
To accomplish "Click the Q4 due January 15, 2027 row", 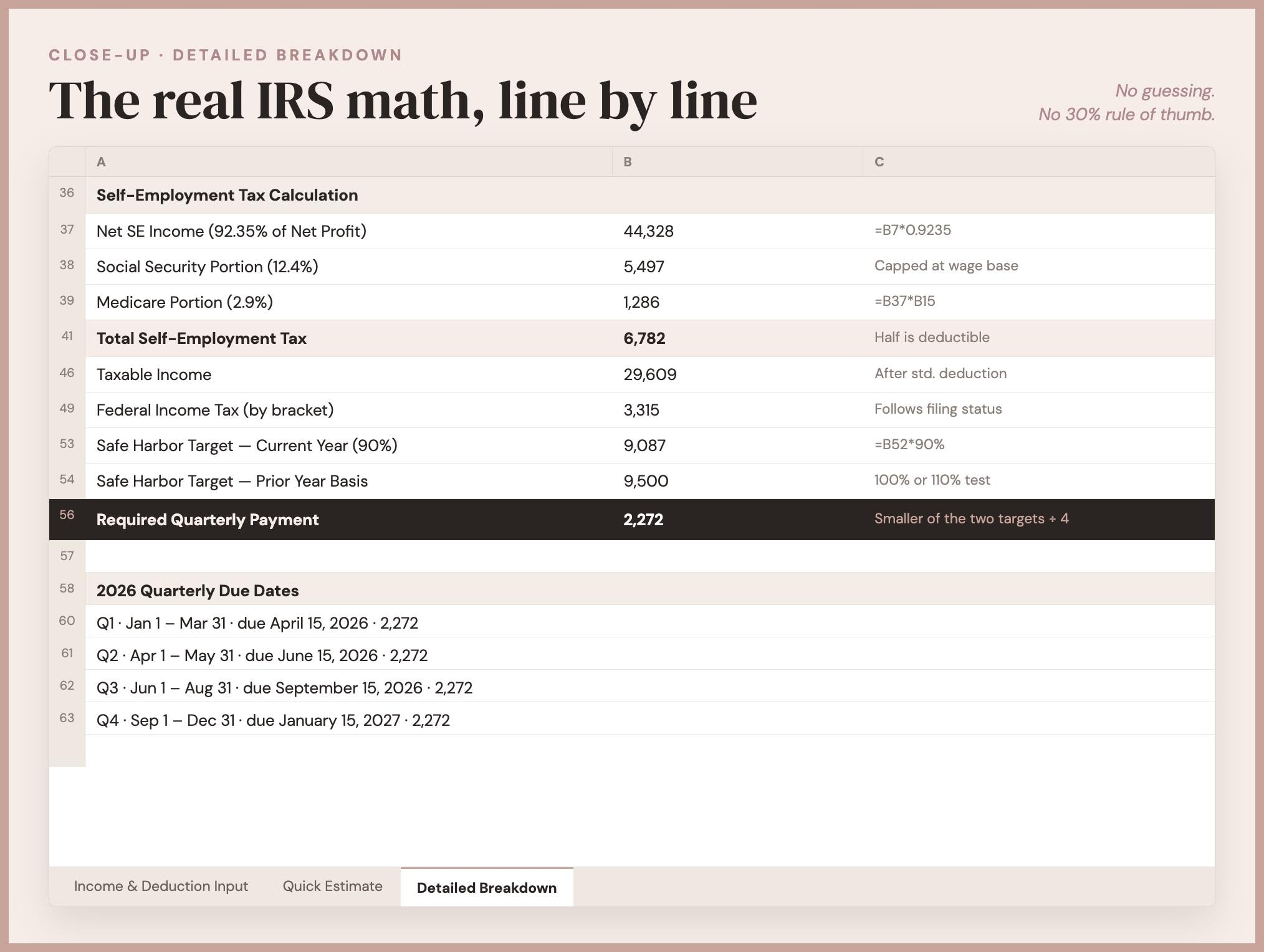I will pyautogui.click(x=649, y=718).
